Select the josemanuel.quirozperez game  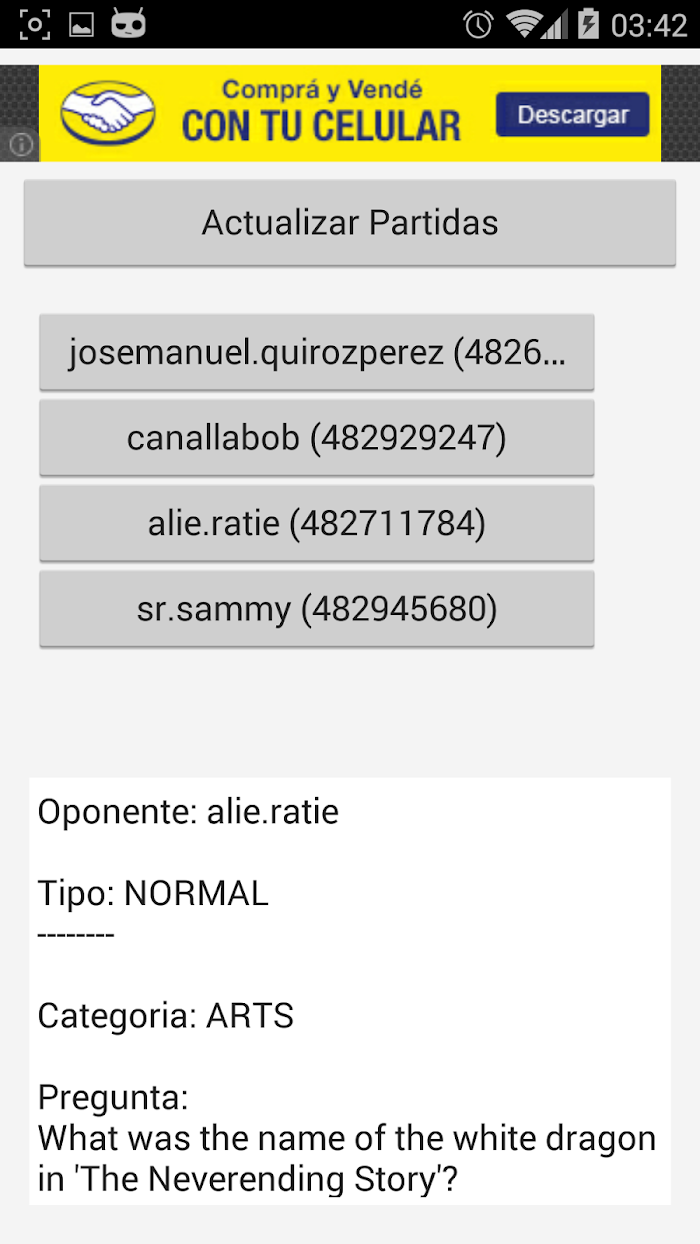[317, 352]
